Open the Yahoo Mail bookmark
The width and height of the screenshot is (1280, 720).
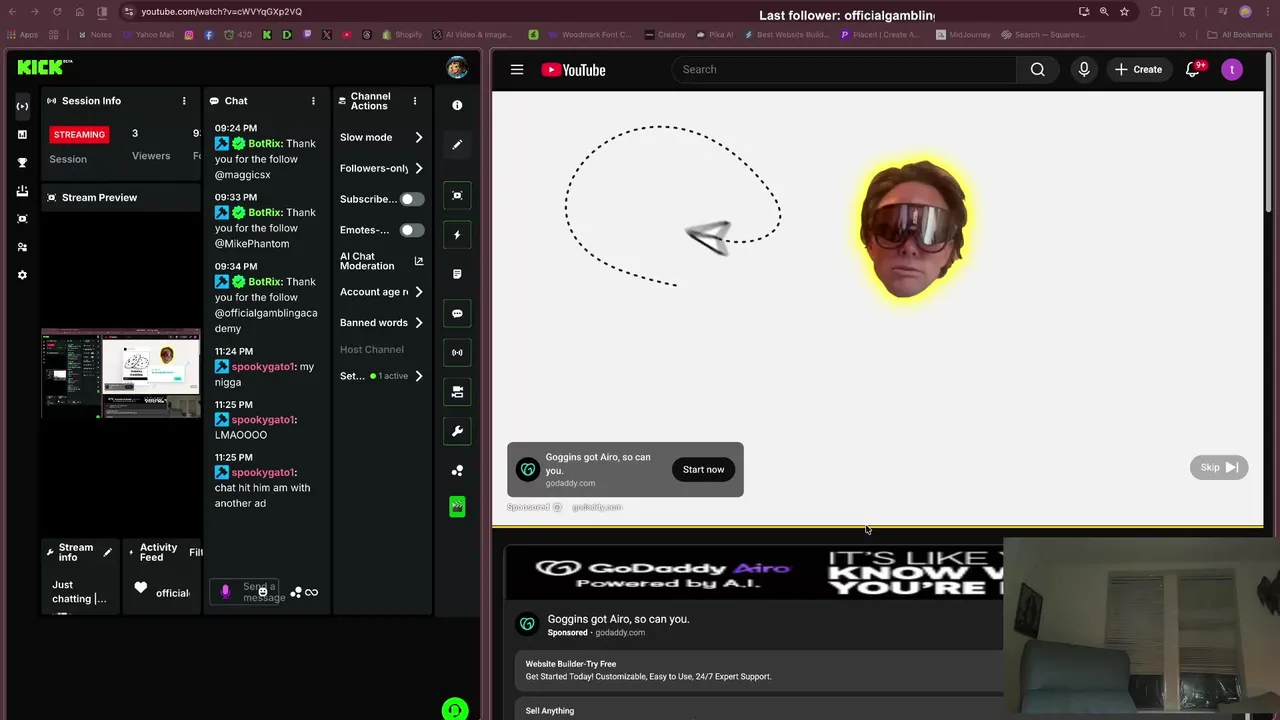[148, 34]
